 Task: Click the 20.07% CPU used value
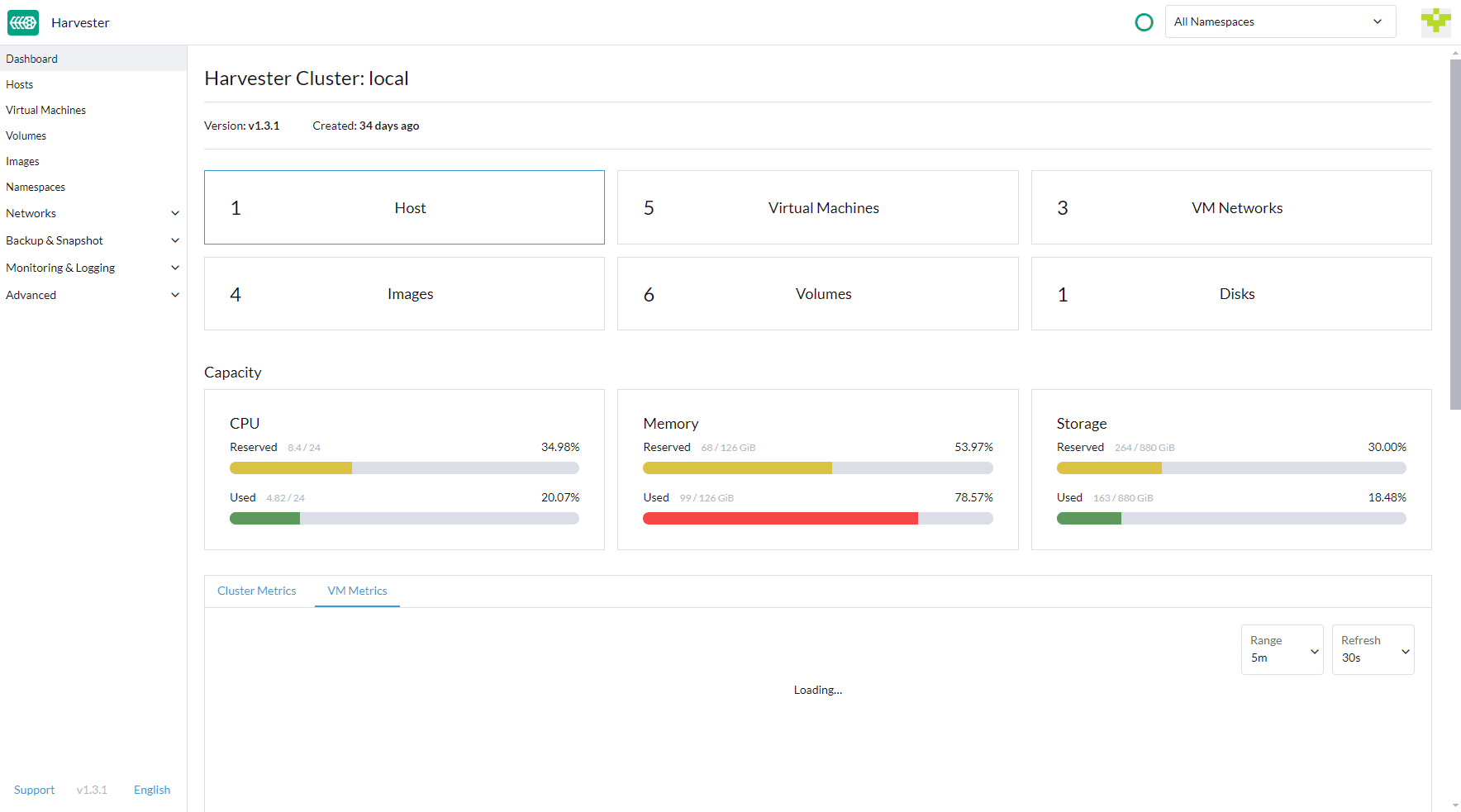point(560,497)
